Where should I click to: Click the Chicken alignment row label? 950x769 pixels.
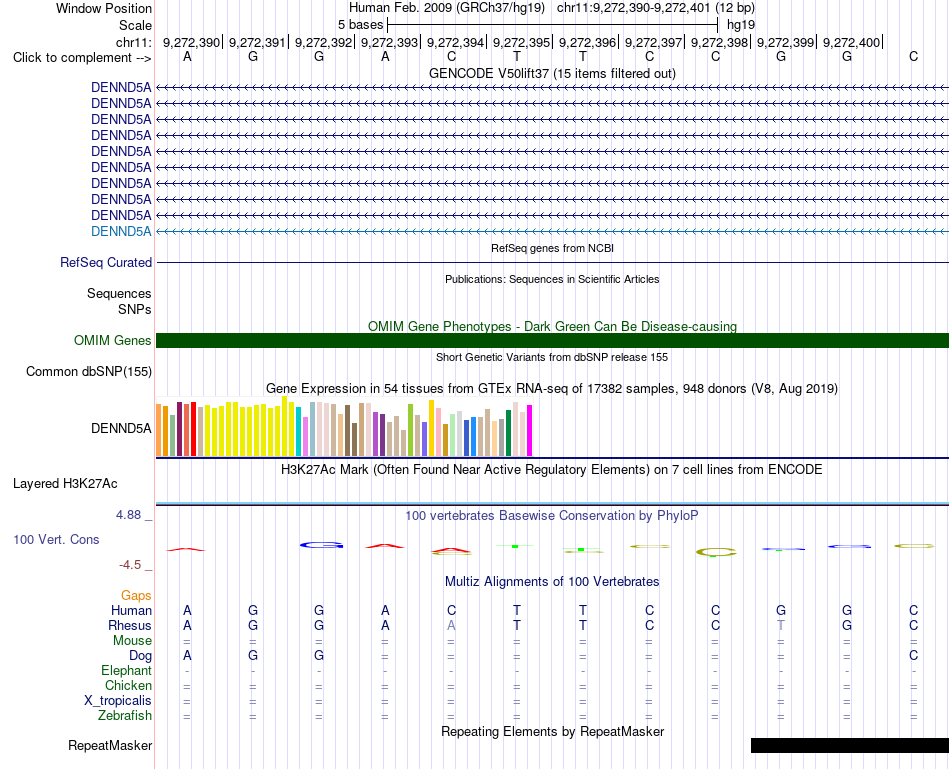128,685
